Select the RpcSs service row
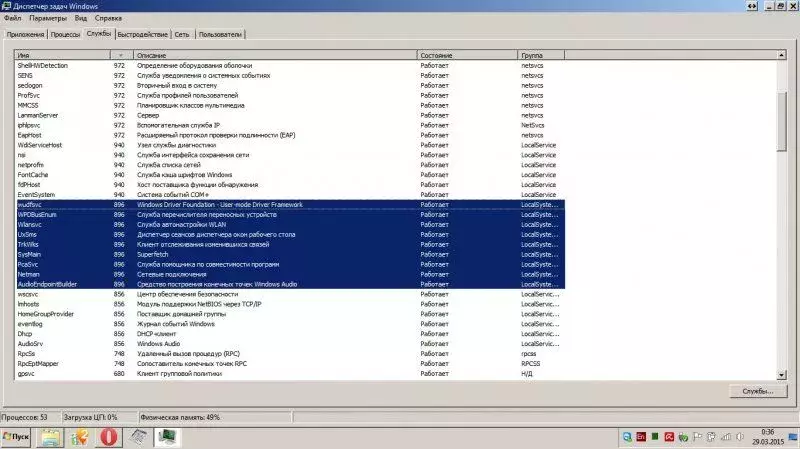Viewport: 800px width, 449px height. [x=290, y=354]
